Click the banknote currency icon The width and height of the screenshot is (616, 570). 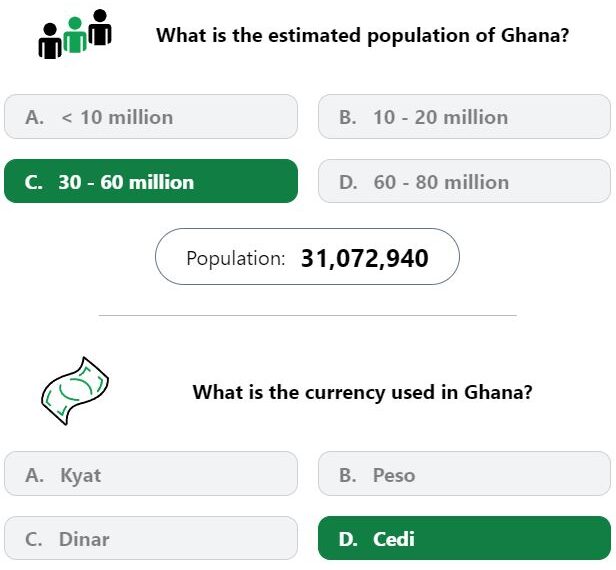tap(75, 391)
